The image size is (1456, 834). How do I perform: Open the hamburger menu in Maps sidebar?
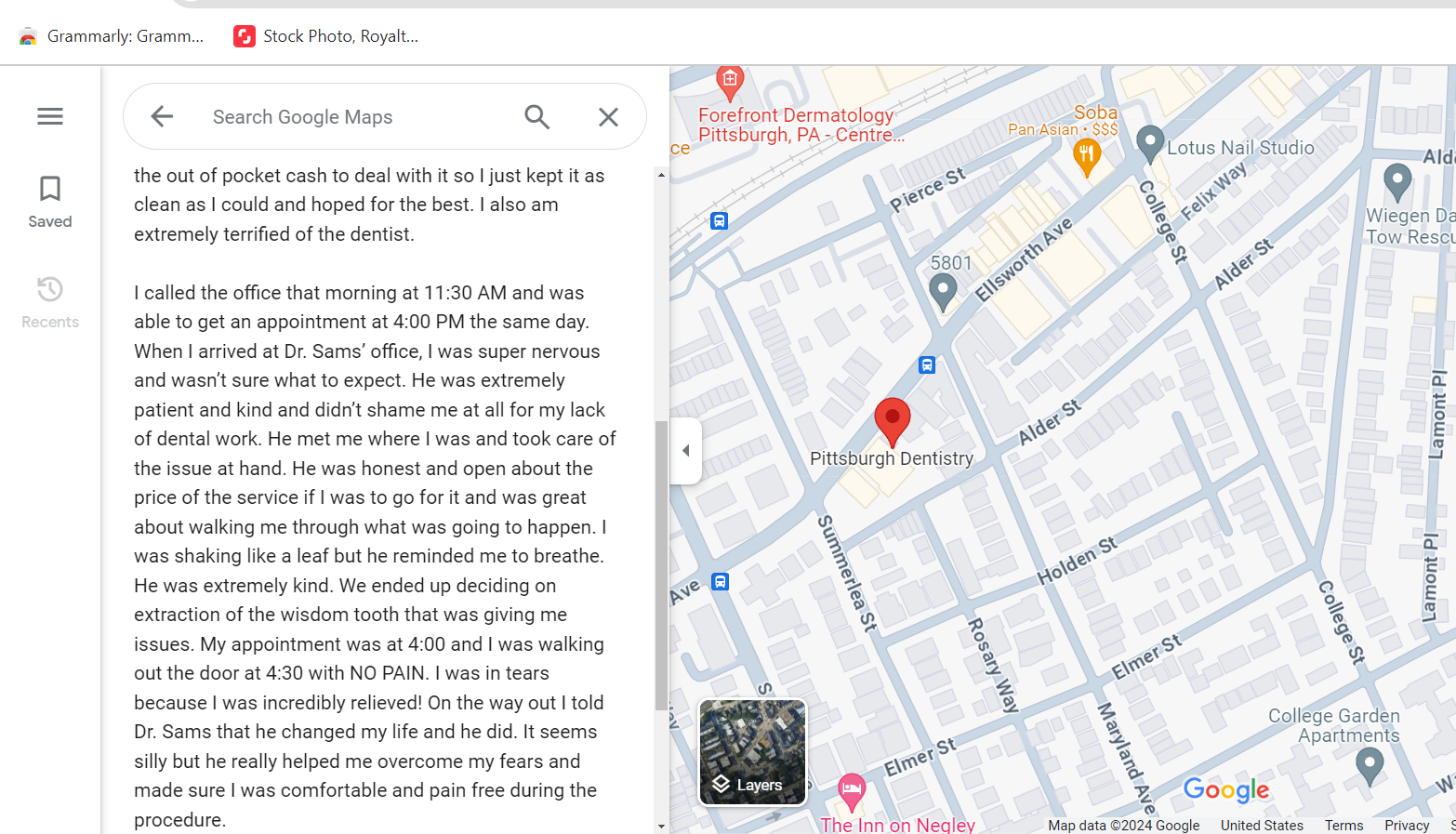[50, 116]
